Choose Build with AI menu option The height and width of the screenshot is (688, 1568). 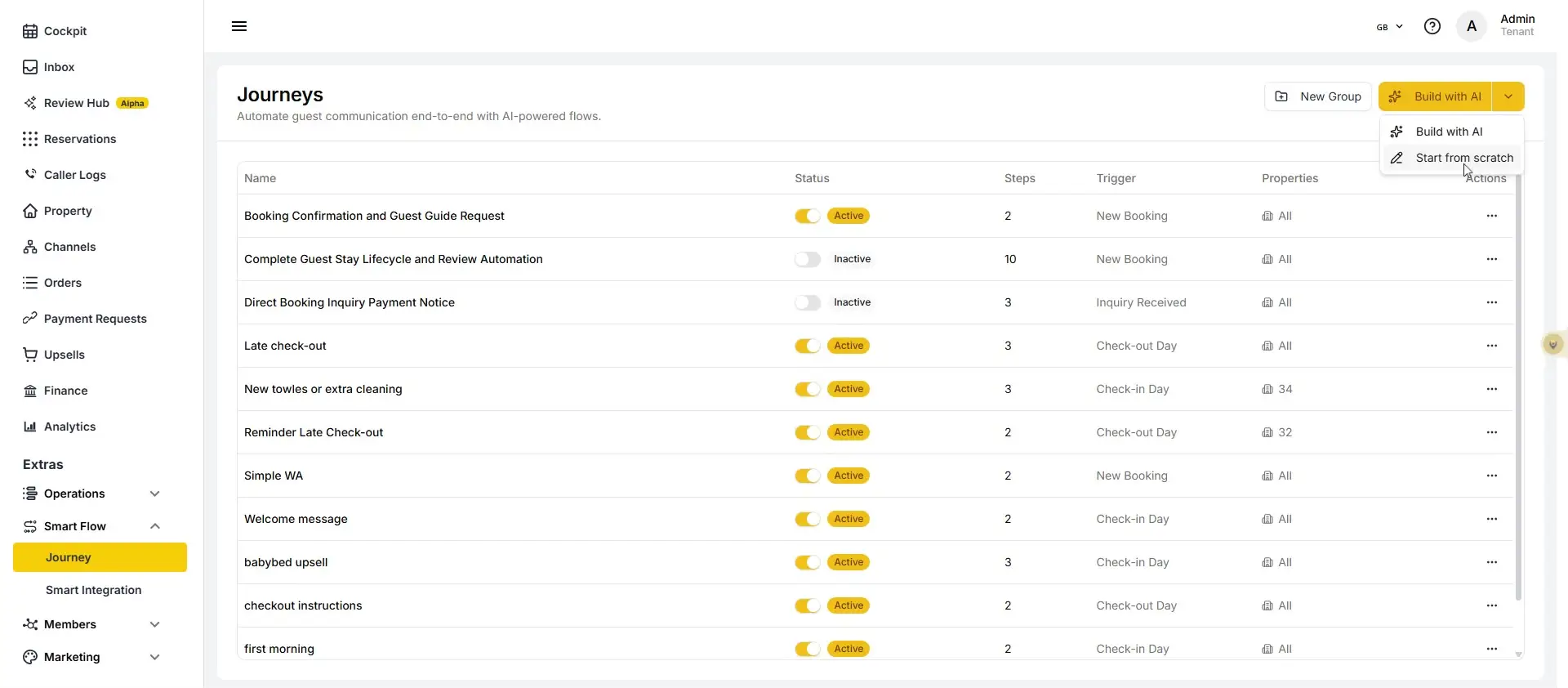[x=1452, y=132]
